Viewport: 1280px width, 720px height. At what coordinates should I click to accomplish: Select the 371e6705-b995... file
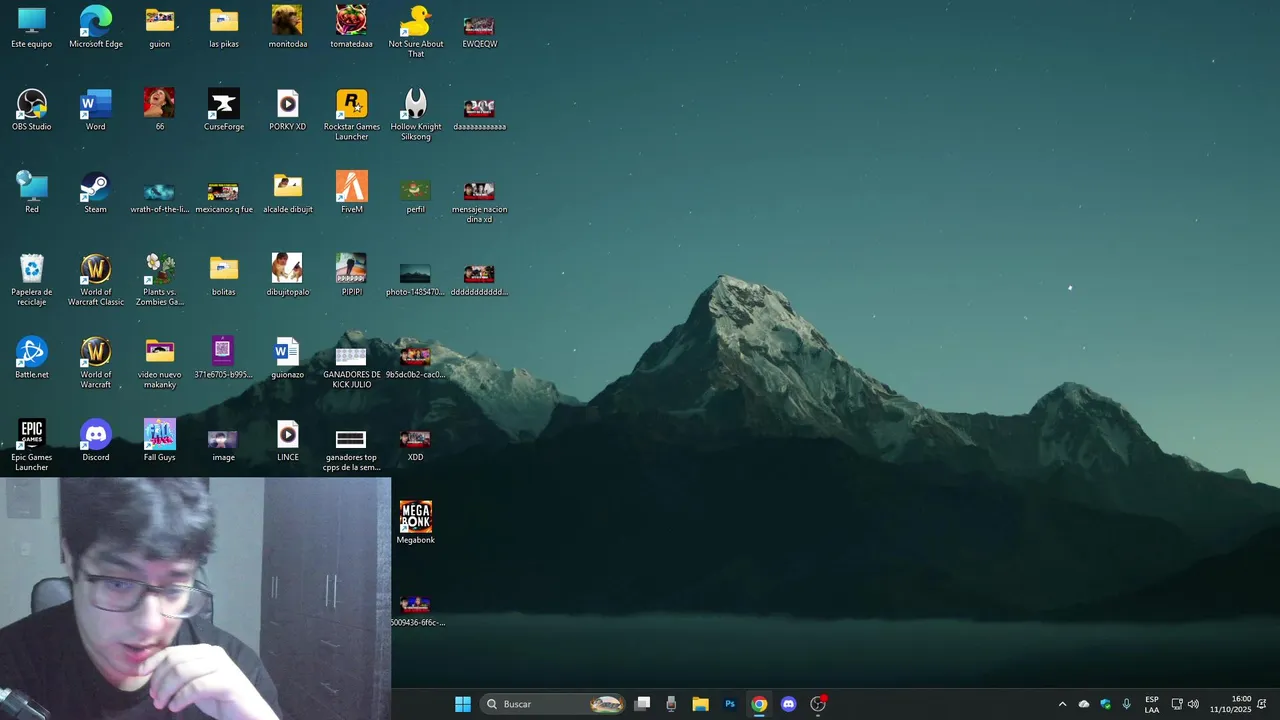pyautogui.click(x=224, y=358)
